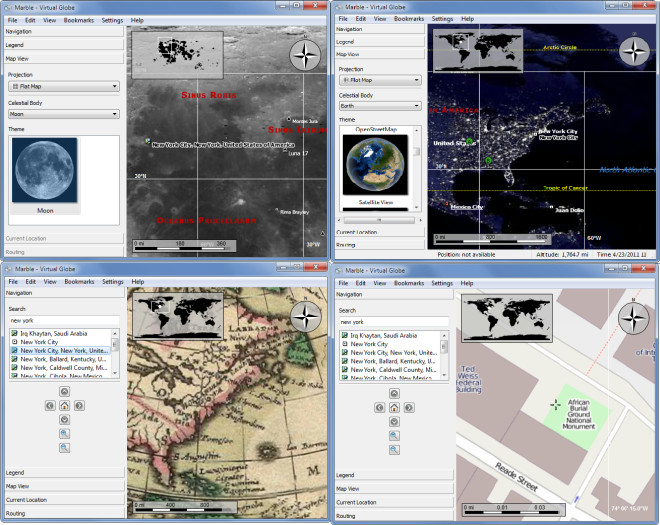660x525 pixels.
Task: Select Satellite View globe theme thumbnail
Action: click(375, 165)
